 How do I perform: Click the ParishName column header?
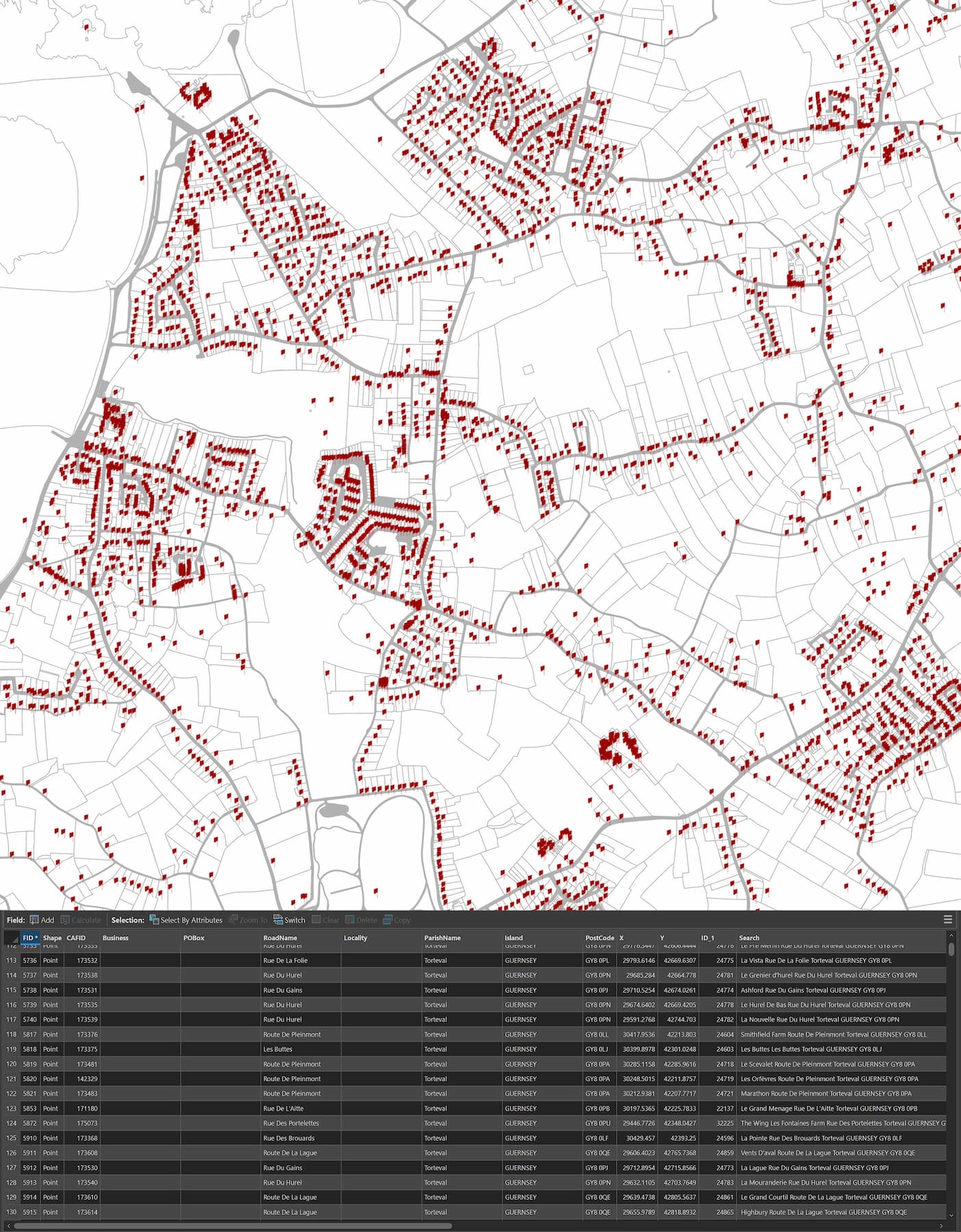tap(442, 938)
